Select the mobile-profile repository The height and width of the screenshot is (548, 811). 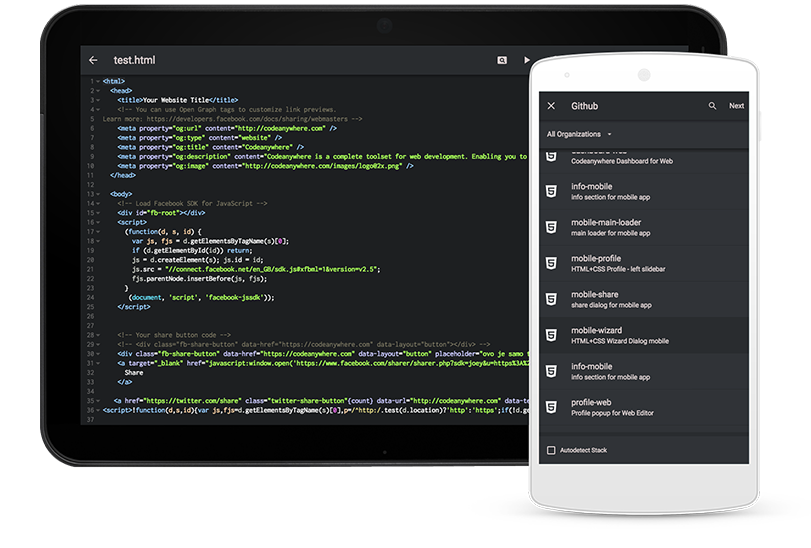click(x=644, y=263)
